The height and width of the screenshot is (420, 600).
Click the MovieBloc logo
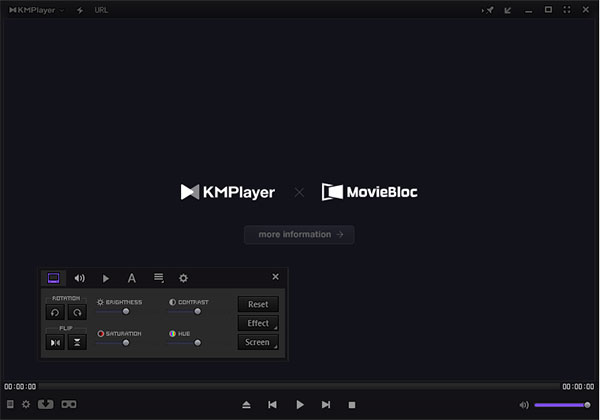(370, 192)
